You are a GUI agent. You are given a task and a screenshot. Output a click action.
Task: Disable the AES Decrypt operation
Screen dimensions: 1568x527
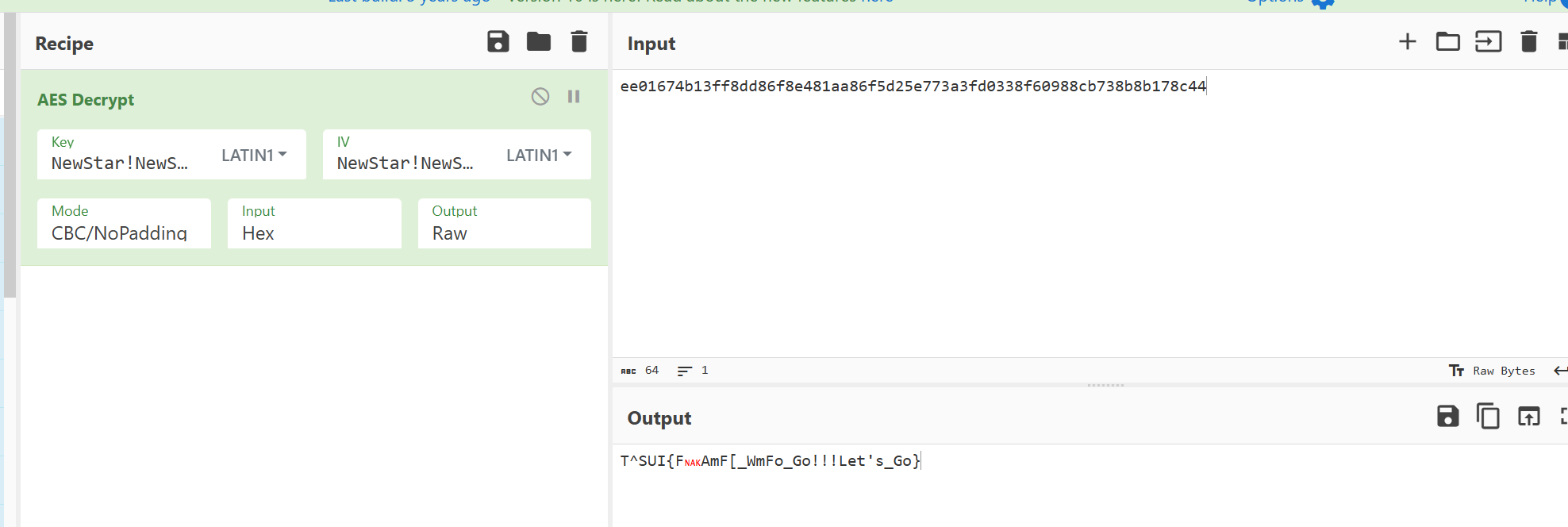(540, 97)
